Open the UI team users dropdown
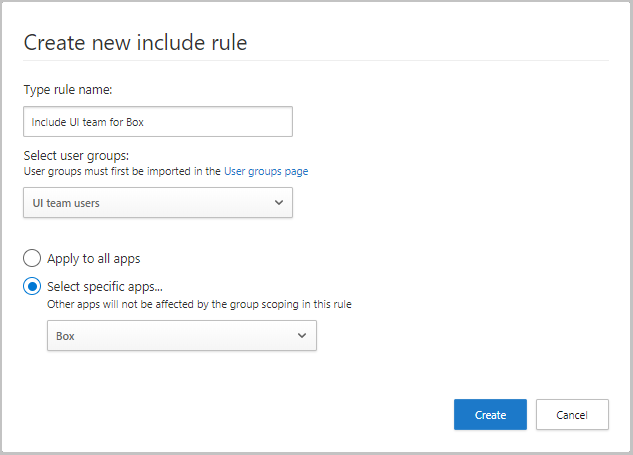Image resolution: width=633 pixels, height=455 pixels. tap(158, 203)
